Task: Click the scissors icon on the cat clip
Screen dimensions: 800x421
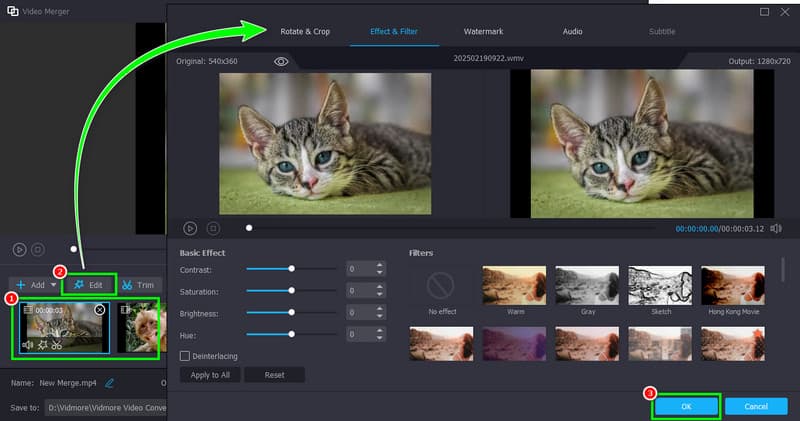Action: point(57,345)
